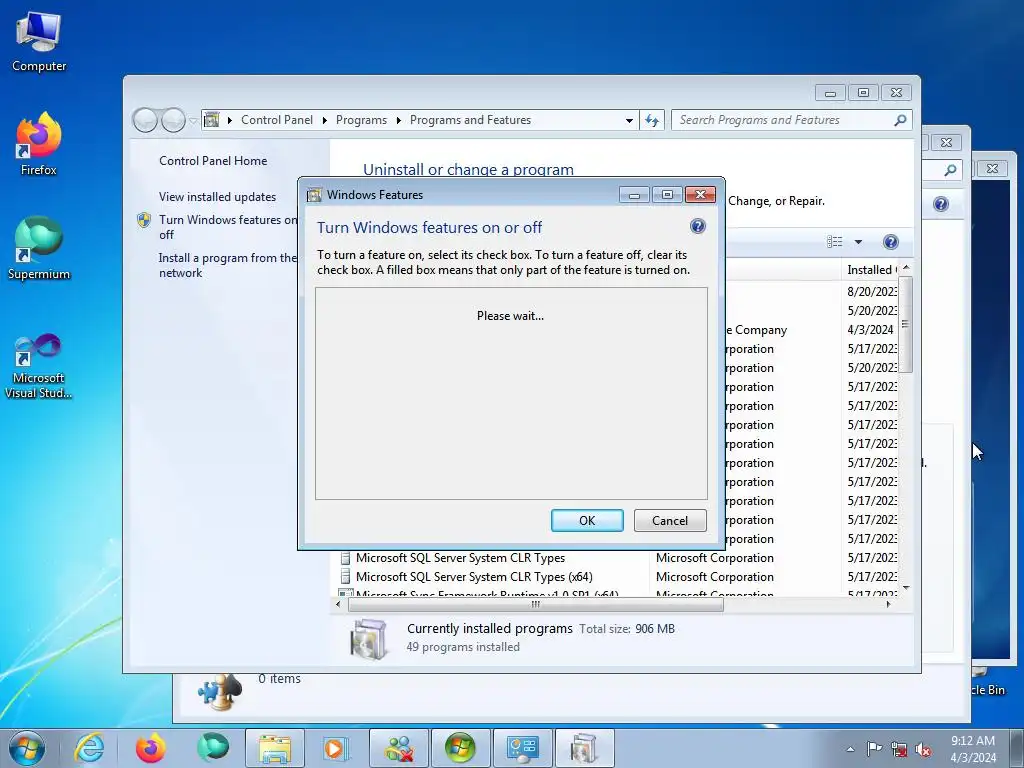Click the magnifier icon in Programs and Features search
The height and width of the screenshot is (768, 1024).
pyautogui.click(x=900, y=120)
